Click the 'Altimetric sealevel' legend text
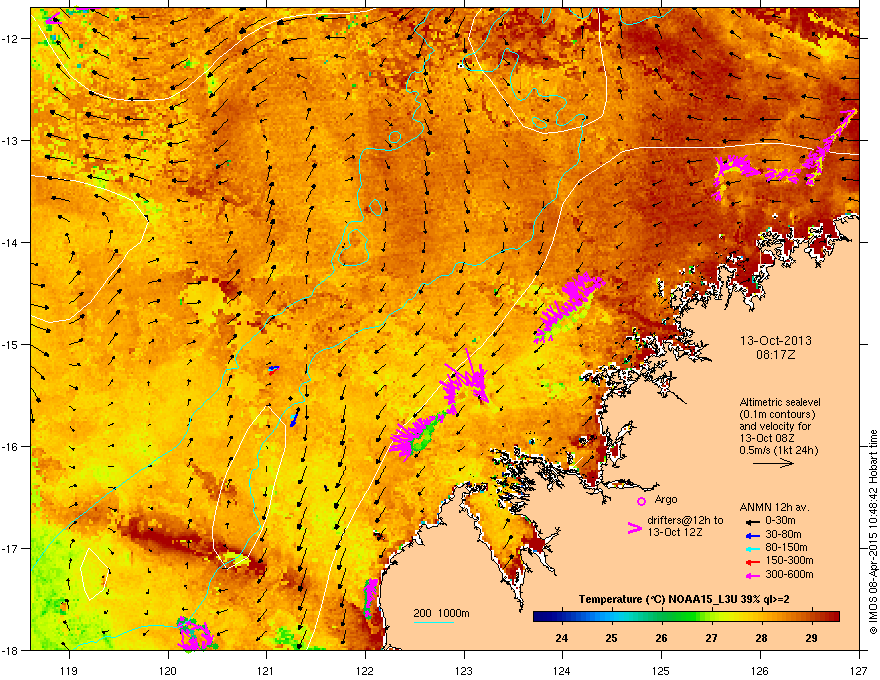This screenshot has width=880, height=680. [x=780, y=402]
